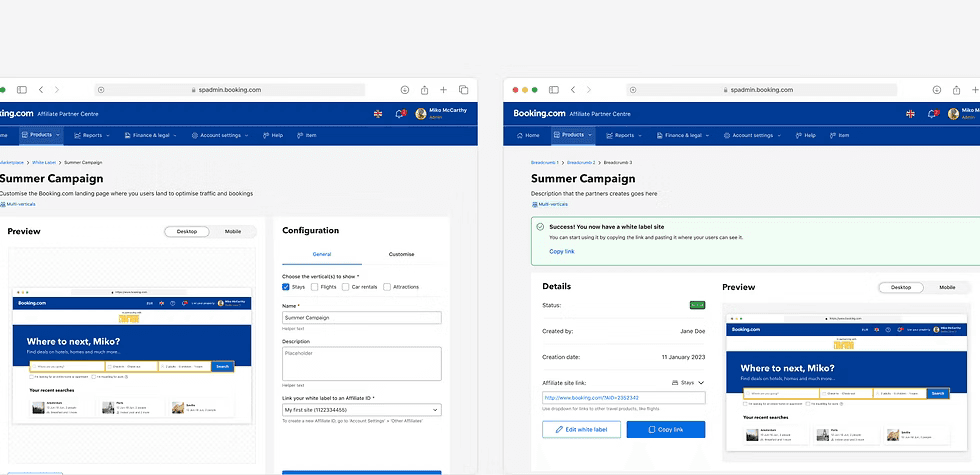Go forward in the Details window browser
The image size is (980, 475).
click(588, 90)
